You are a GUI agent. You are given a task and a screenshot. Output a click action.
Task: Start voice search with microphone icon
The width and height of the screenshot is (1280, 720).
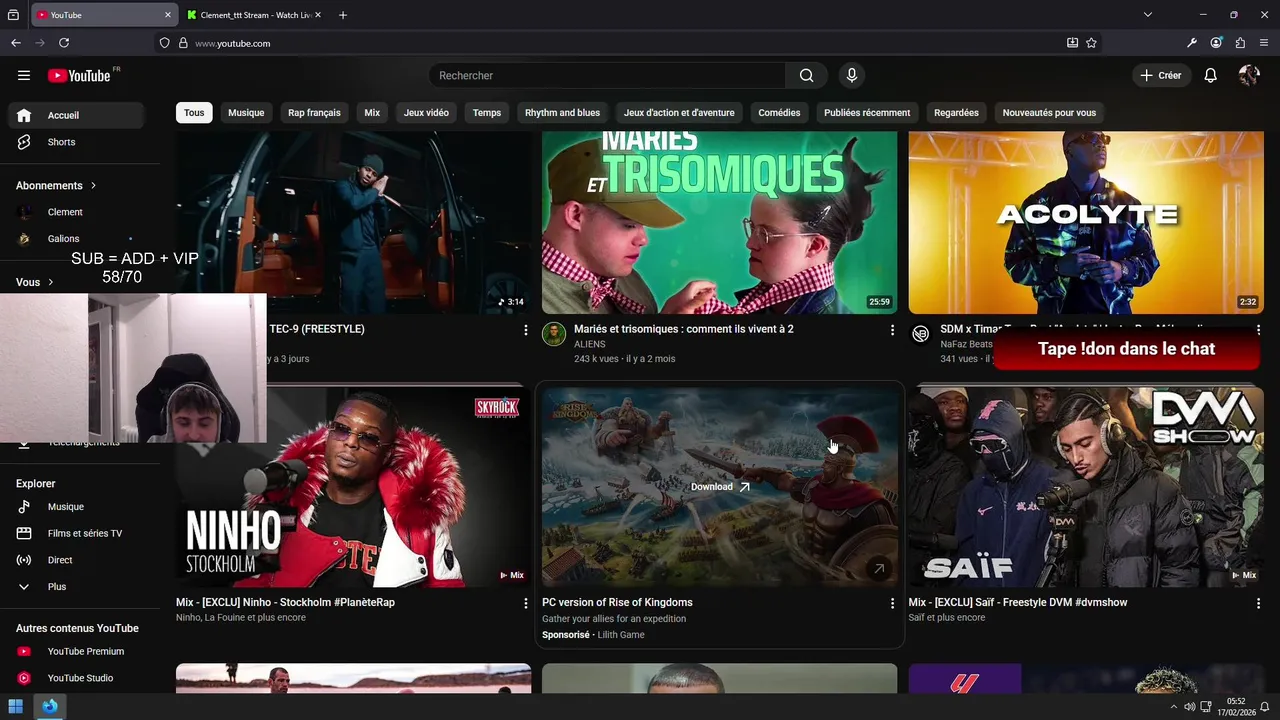[x=852, y=75]
